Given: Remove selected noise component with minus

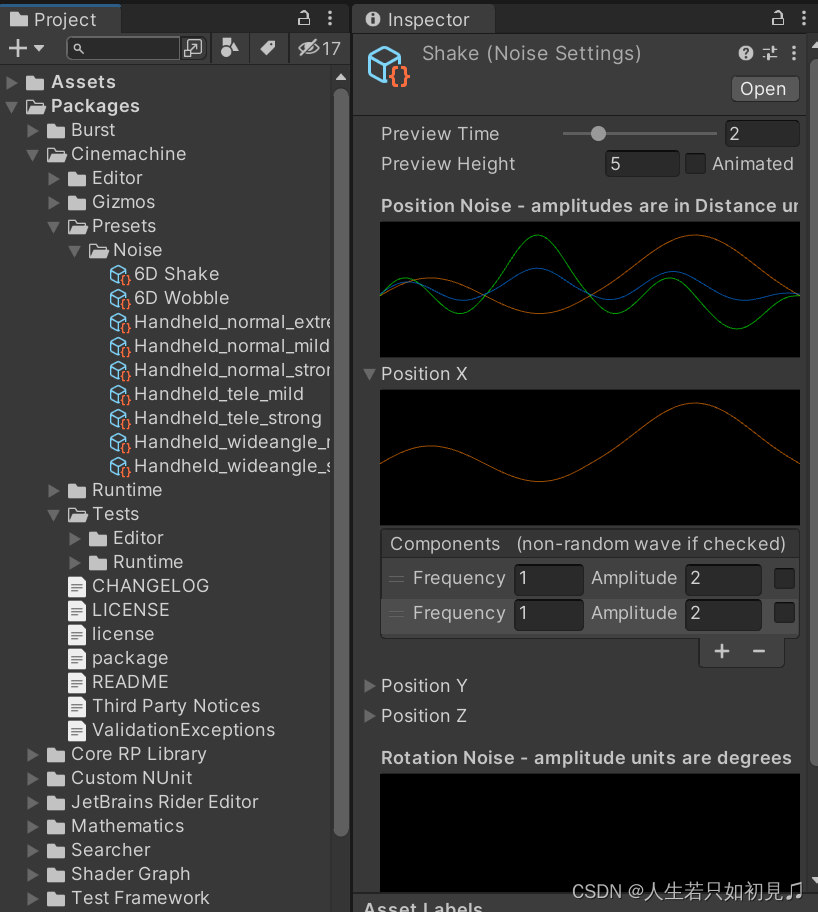Looking at the screenshot, I should pos(759,651).
